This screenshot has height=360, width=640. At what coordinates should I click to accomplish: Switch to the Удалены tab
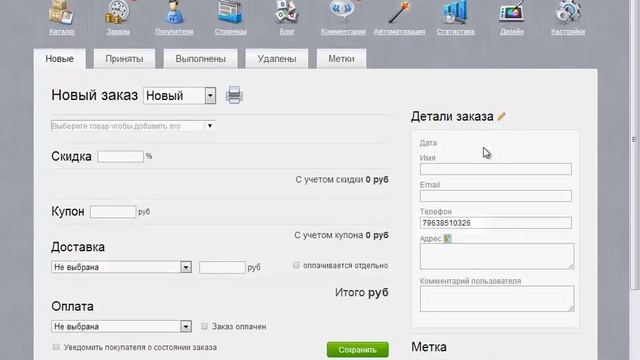(277, 59)
